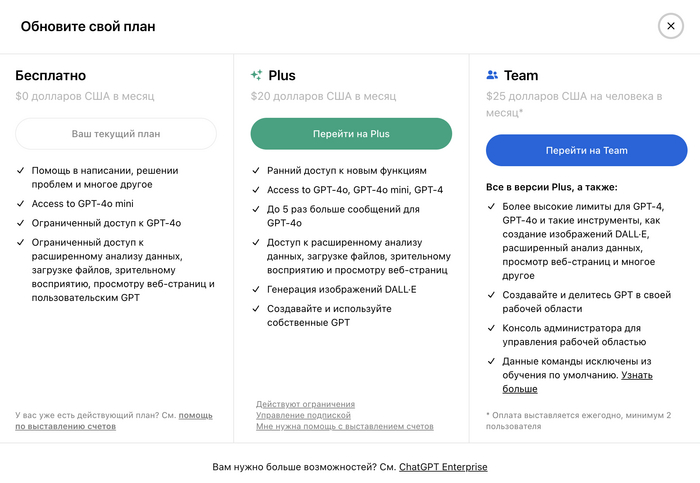Open «Управление подпиской» link
The width and height of the screenshot is (700, 483).
tap(303, 415)
